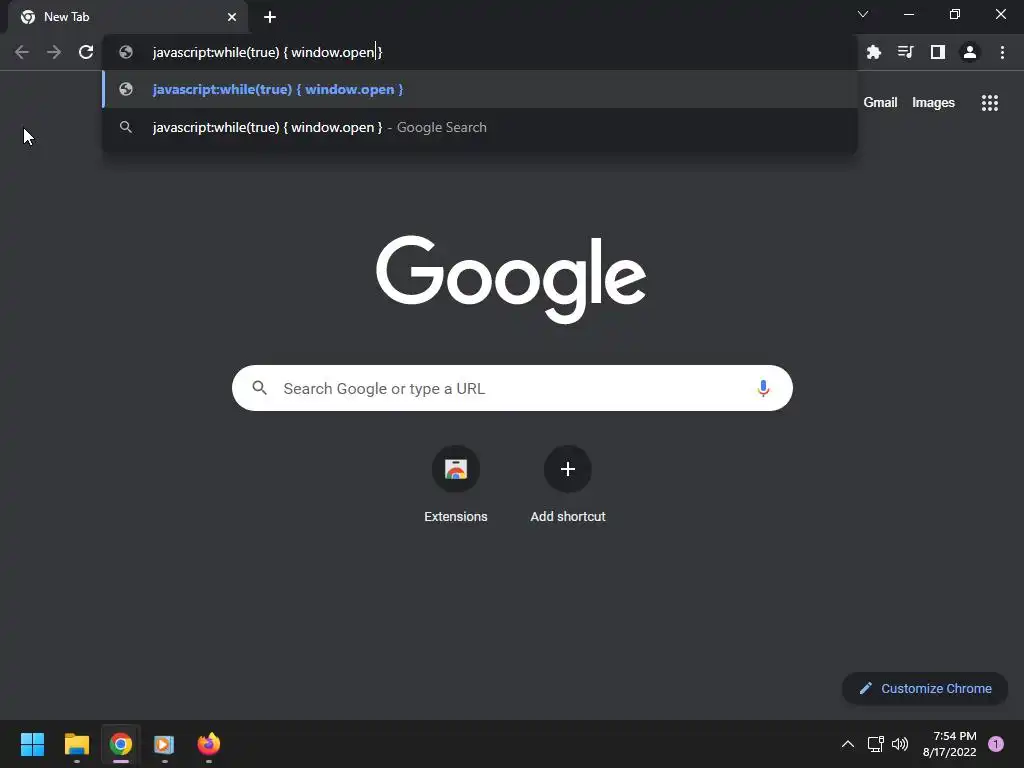Screen dimensions: 1024x768
Task: Open the media controls icon
Action: [x=906, y=52]
